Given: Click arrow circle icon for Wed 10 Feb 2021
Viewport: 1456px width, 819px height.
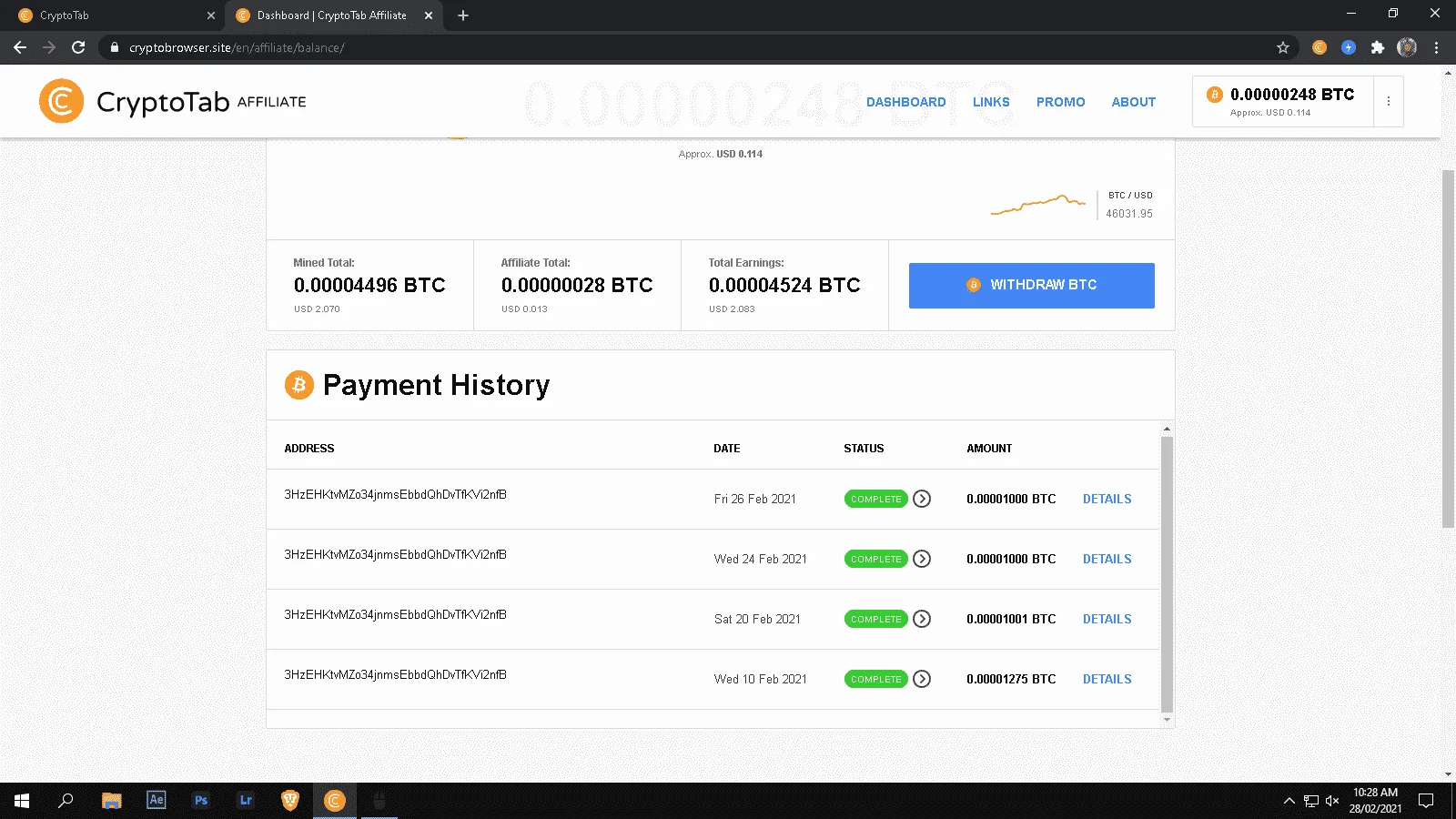Looking at the screenshot, I should coord(922,679).
